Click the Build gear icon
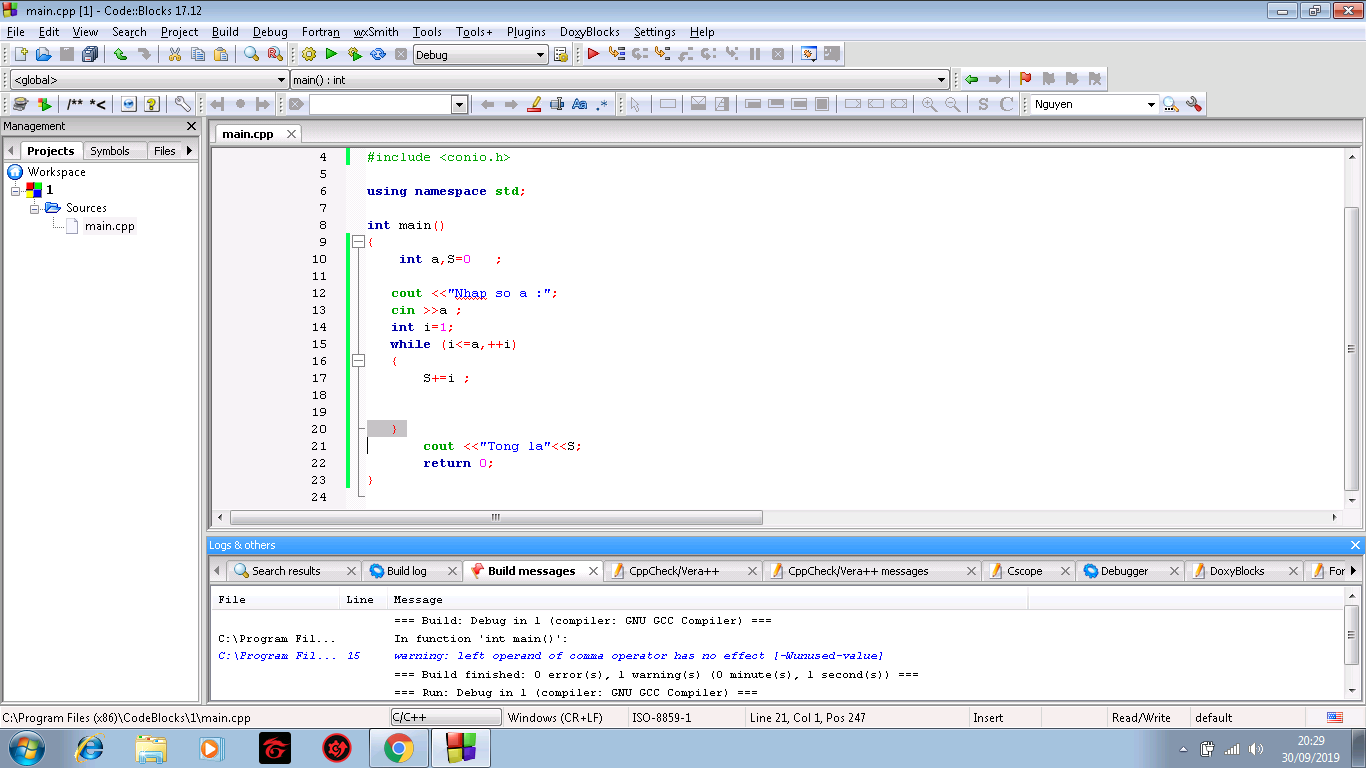Viewport: 1366px width, 768px height. (x=308, y=54)
